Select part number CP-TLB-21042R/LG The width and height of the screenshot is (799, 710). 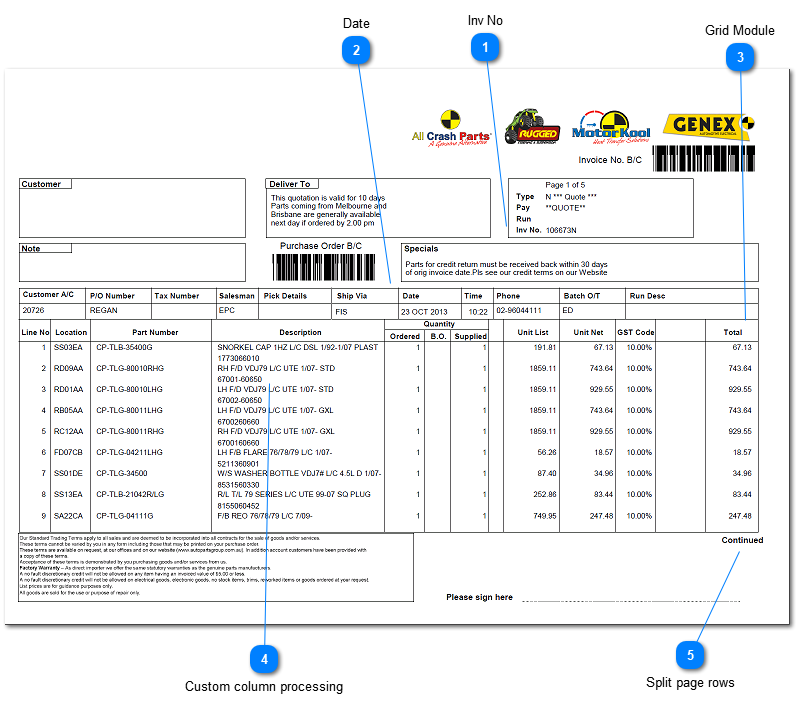pyautogui.click(x=130, y=494)
